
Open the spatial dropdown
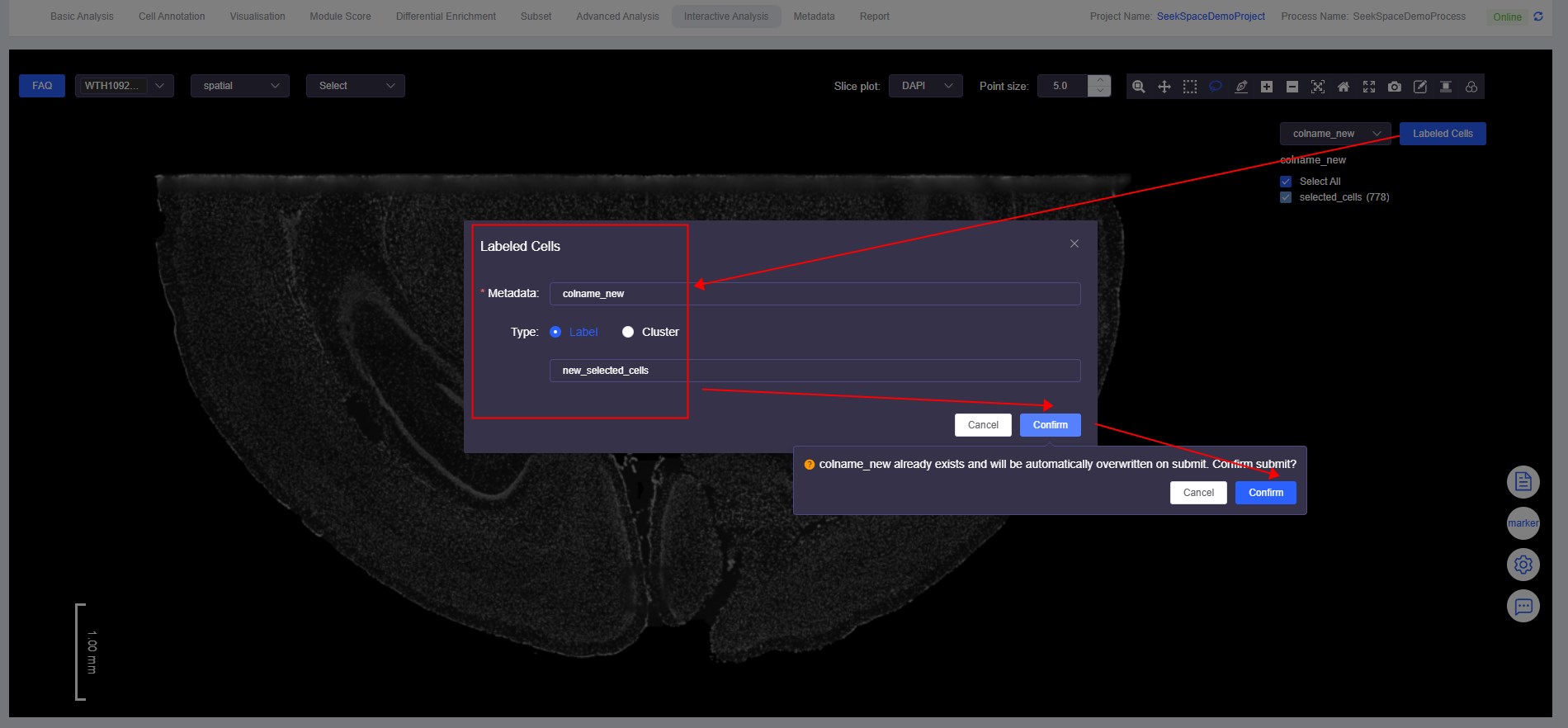pos(239,86)
